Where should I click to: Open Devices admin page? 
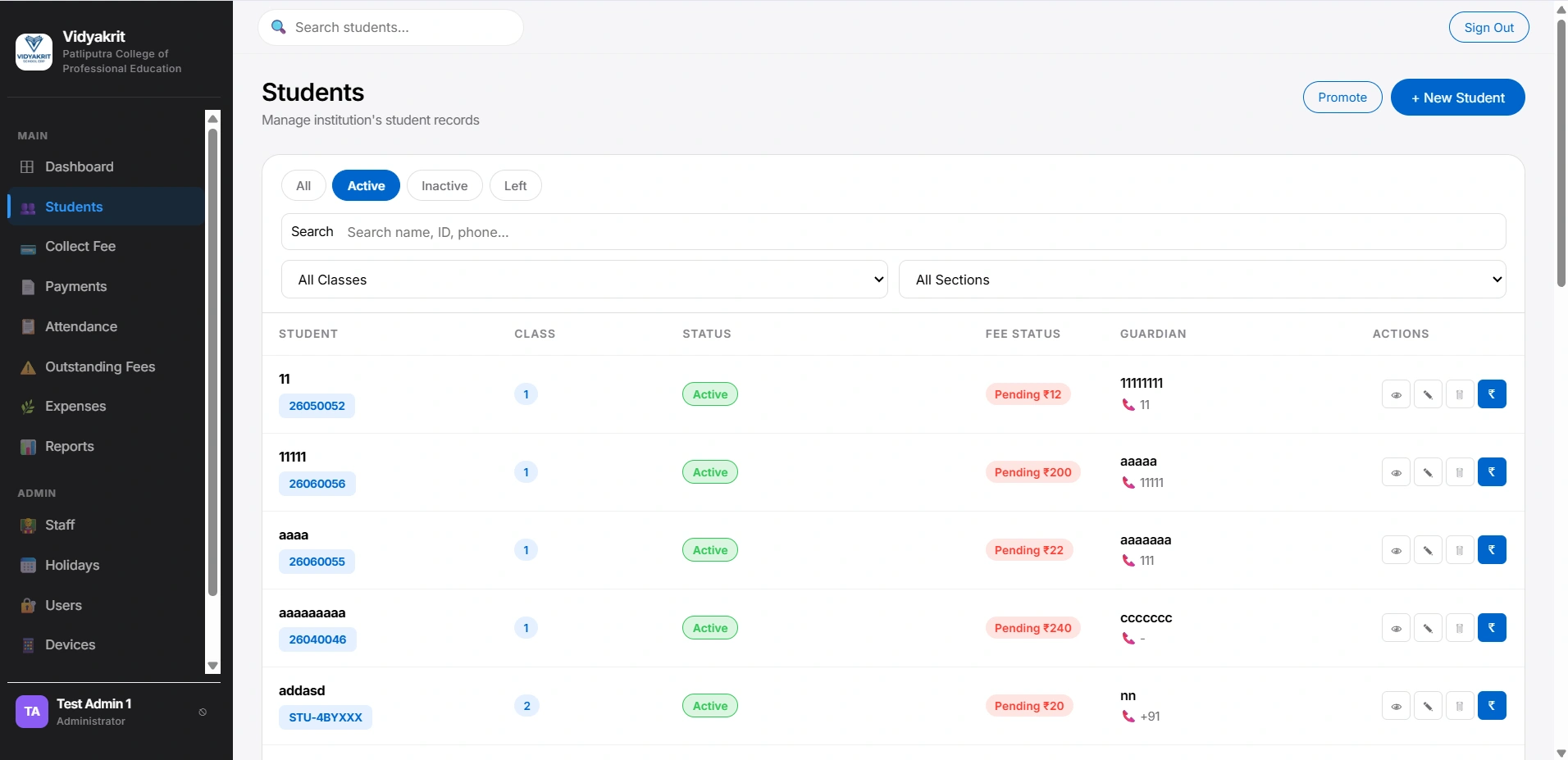click(105, 644)
